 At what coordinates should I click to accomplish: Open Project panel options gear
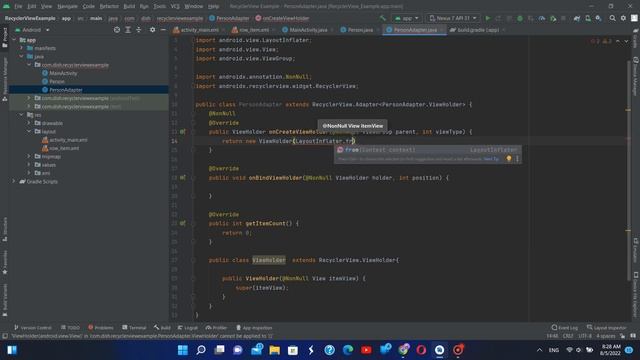[x=152, y=30]
